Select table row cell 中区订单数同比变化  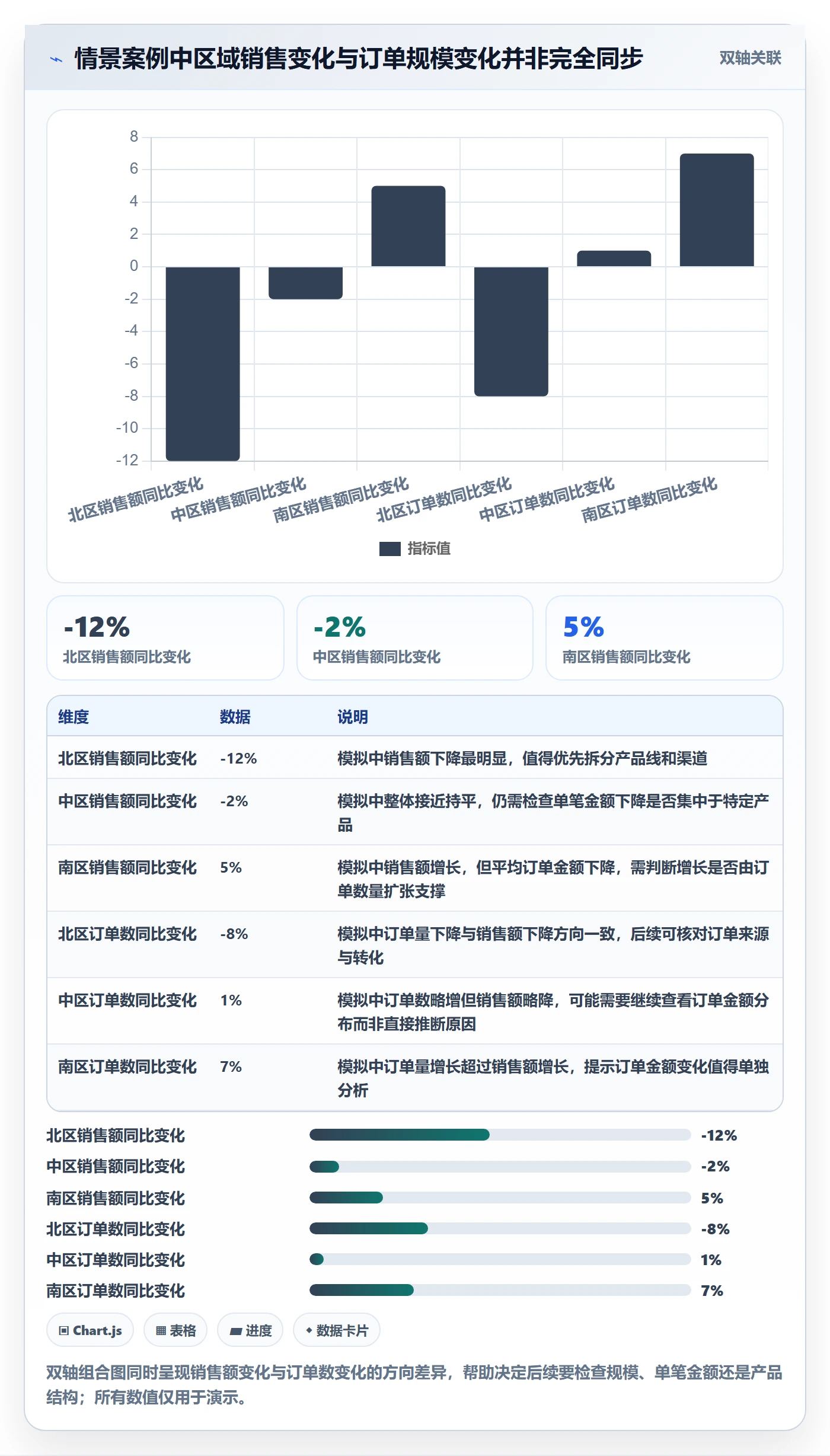pyautogui.click(x=127, y=1000)
